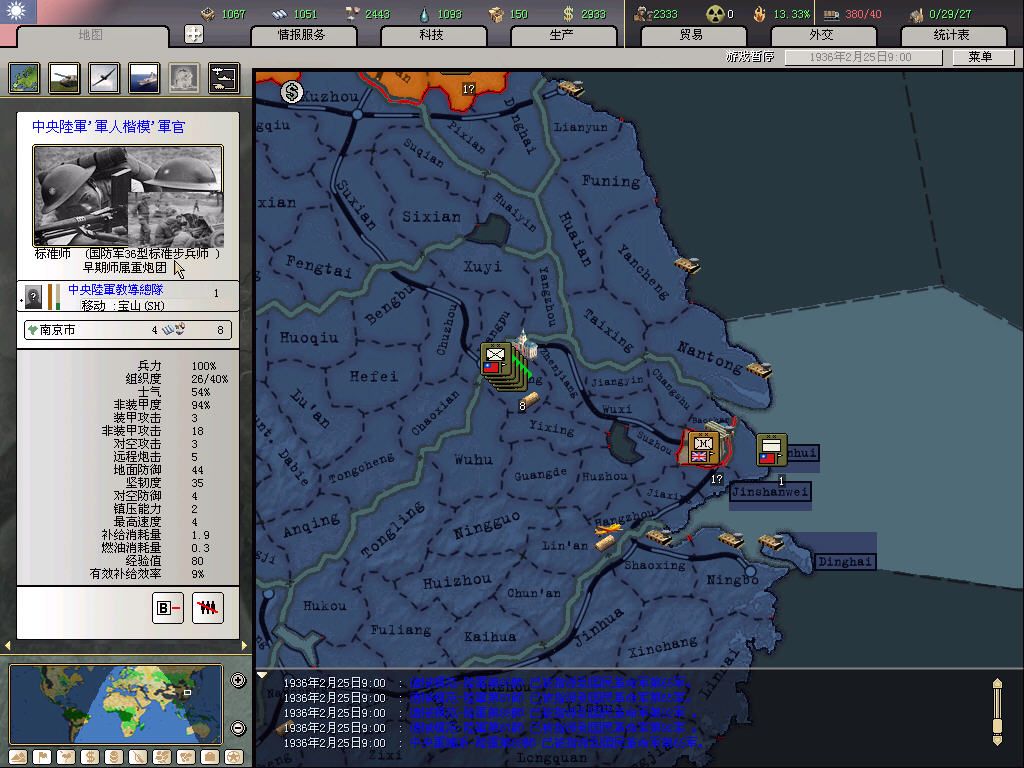Click the Nanjing capital building icon

(x=524, y=345)
